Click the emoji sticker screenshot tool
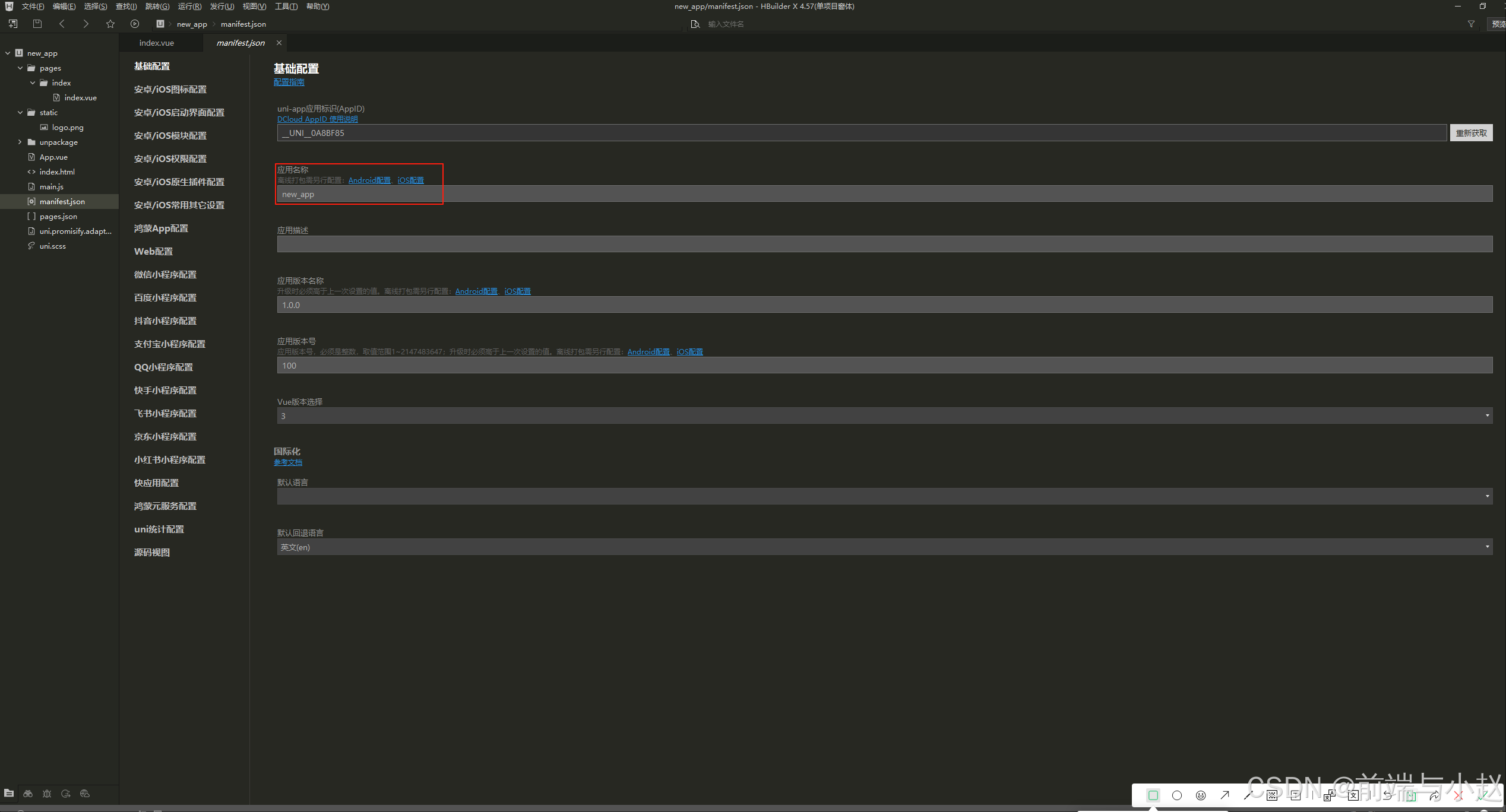This screenshot has height=812, width=1506. pyautogui.click(x=1201, y=795)
